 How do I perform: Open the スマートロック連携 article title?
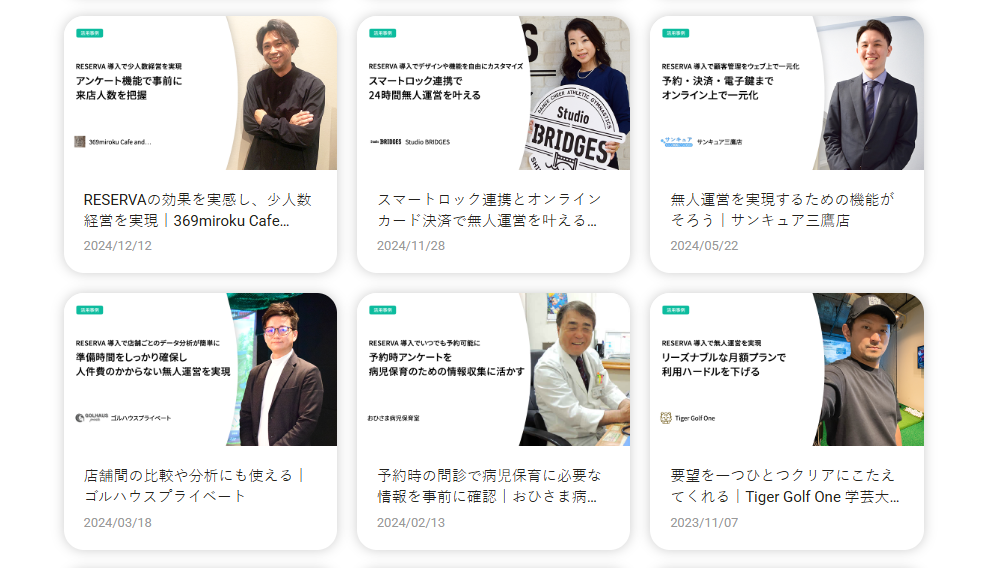coord(489,210)
